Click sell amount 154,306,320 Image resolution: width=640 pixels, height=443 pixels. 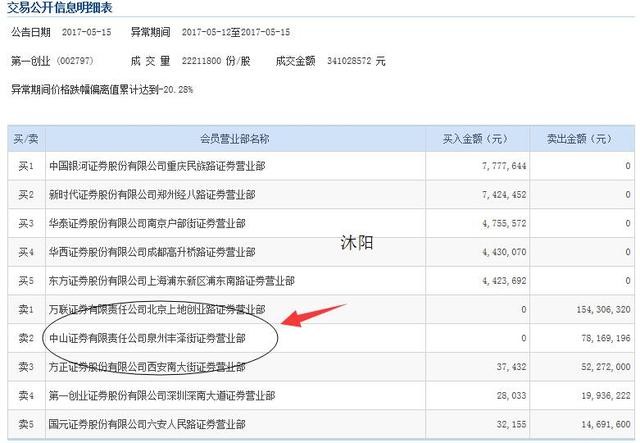604,309
